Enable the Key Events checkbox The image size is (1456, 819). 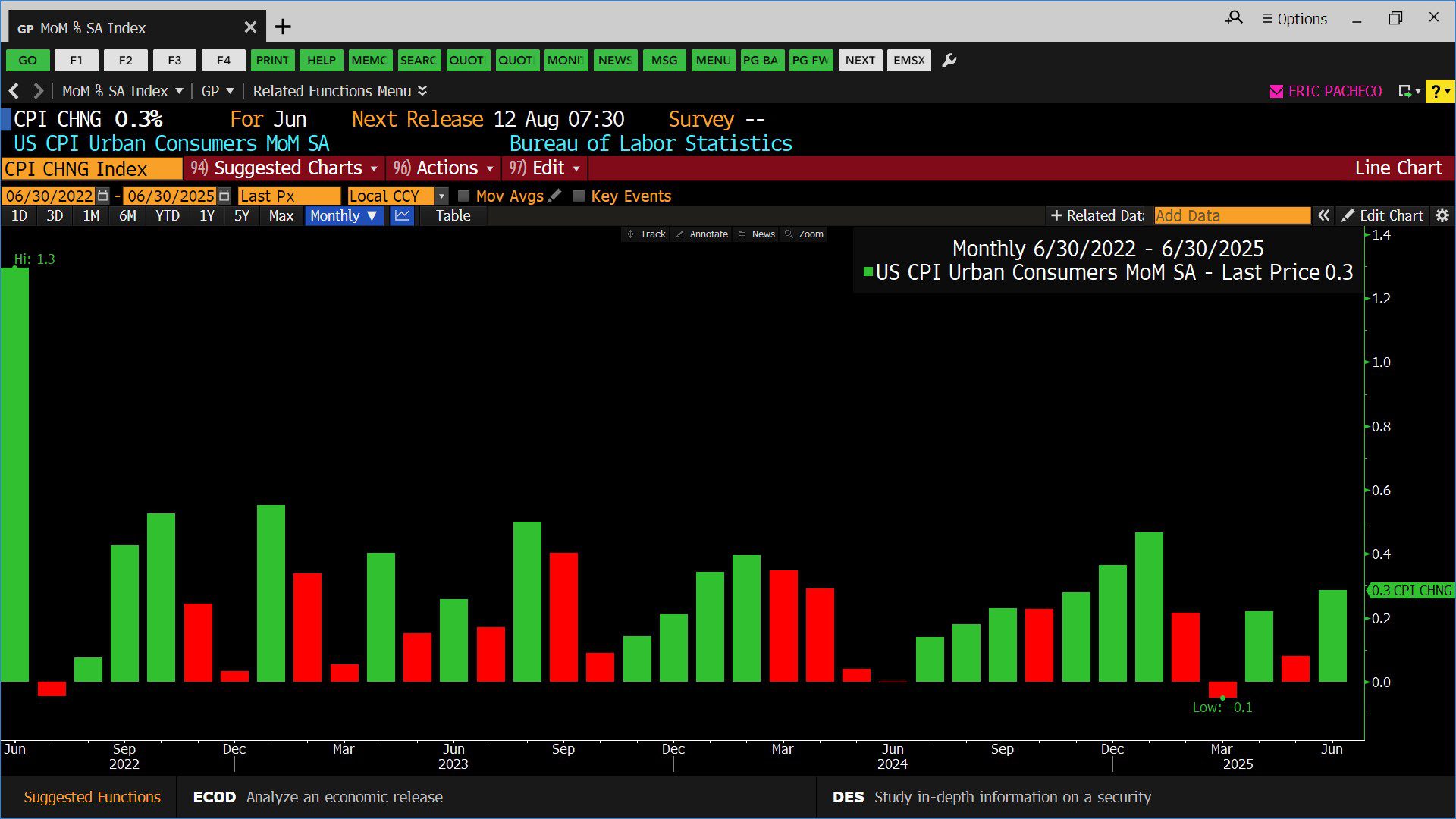click(x=579, y=196)
